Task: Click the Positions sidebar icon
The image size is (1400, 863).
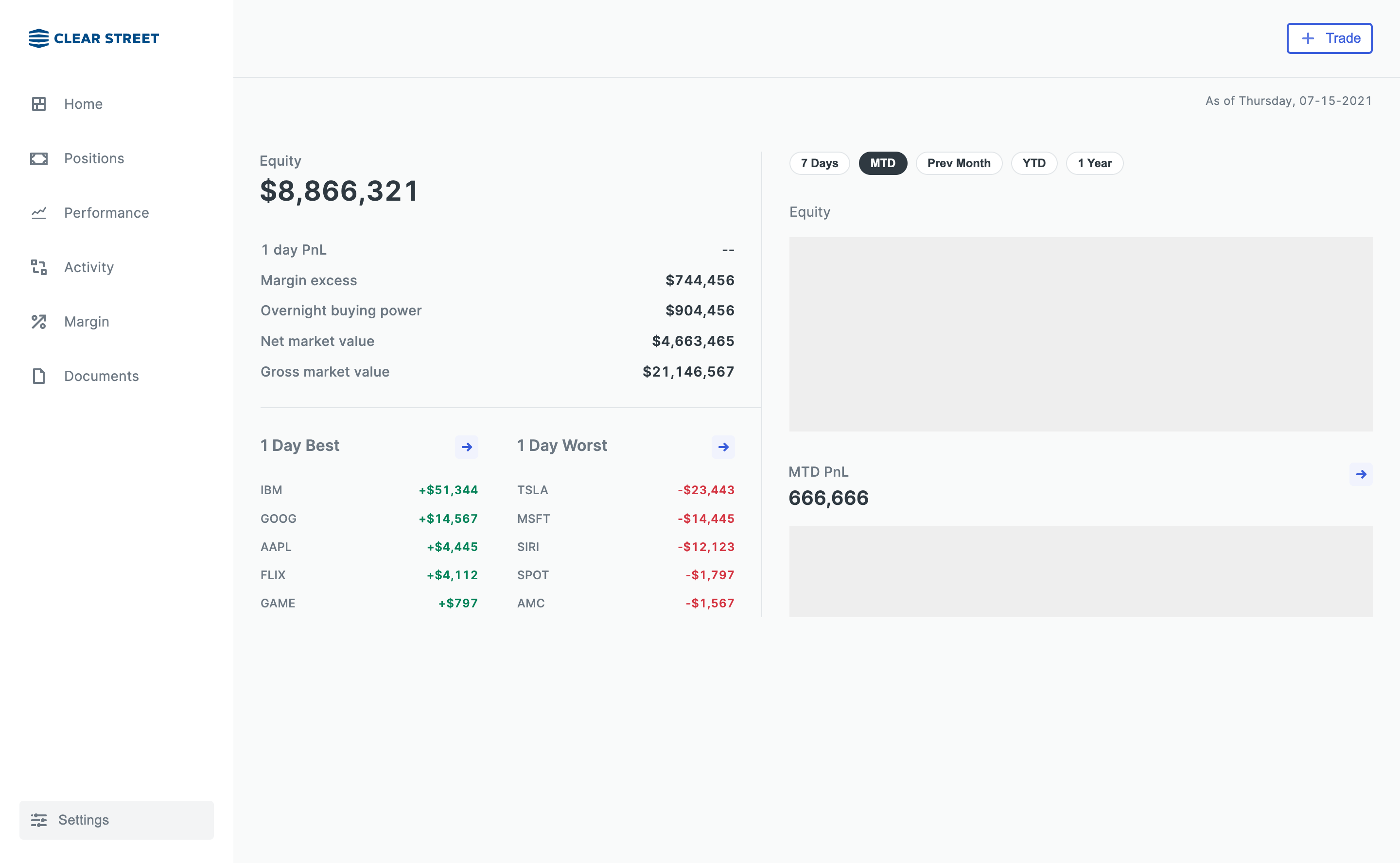Action: tap(39, 159)
